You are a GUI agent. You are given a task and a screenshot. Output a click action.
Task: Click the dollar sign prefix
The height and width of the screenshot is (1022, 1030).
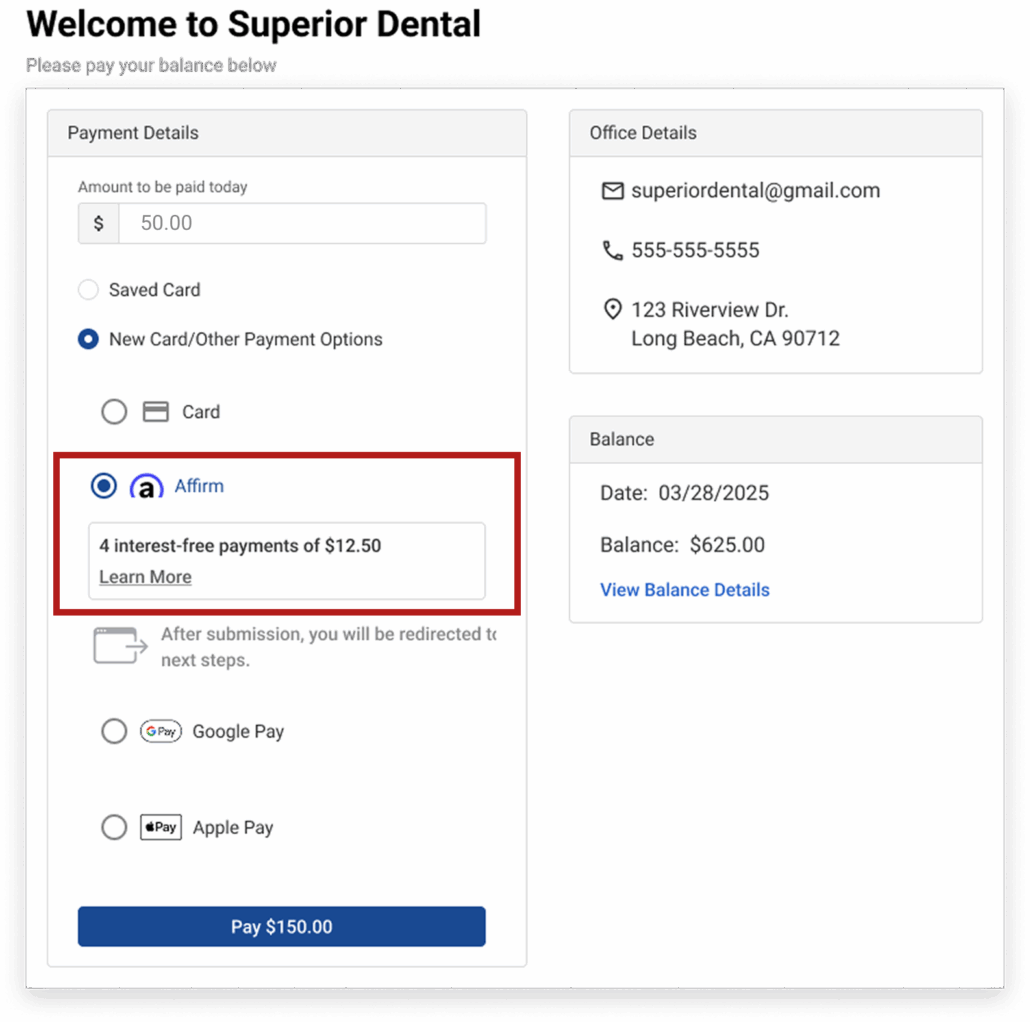(98, 224)
